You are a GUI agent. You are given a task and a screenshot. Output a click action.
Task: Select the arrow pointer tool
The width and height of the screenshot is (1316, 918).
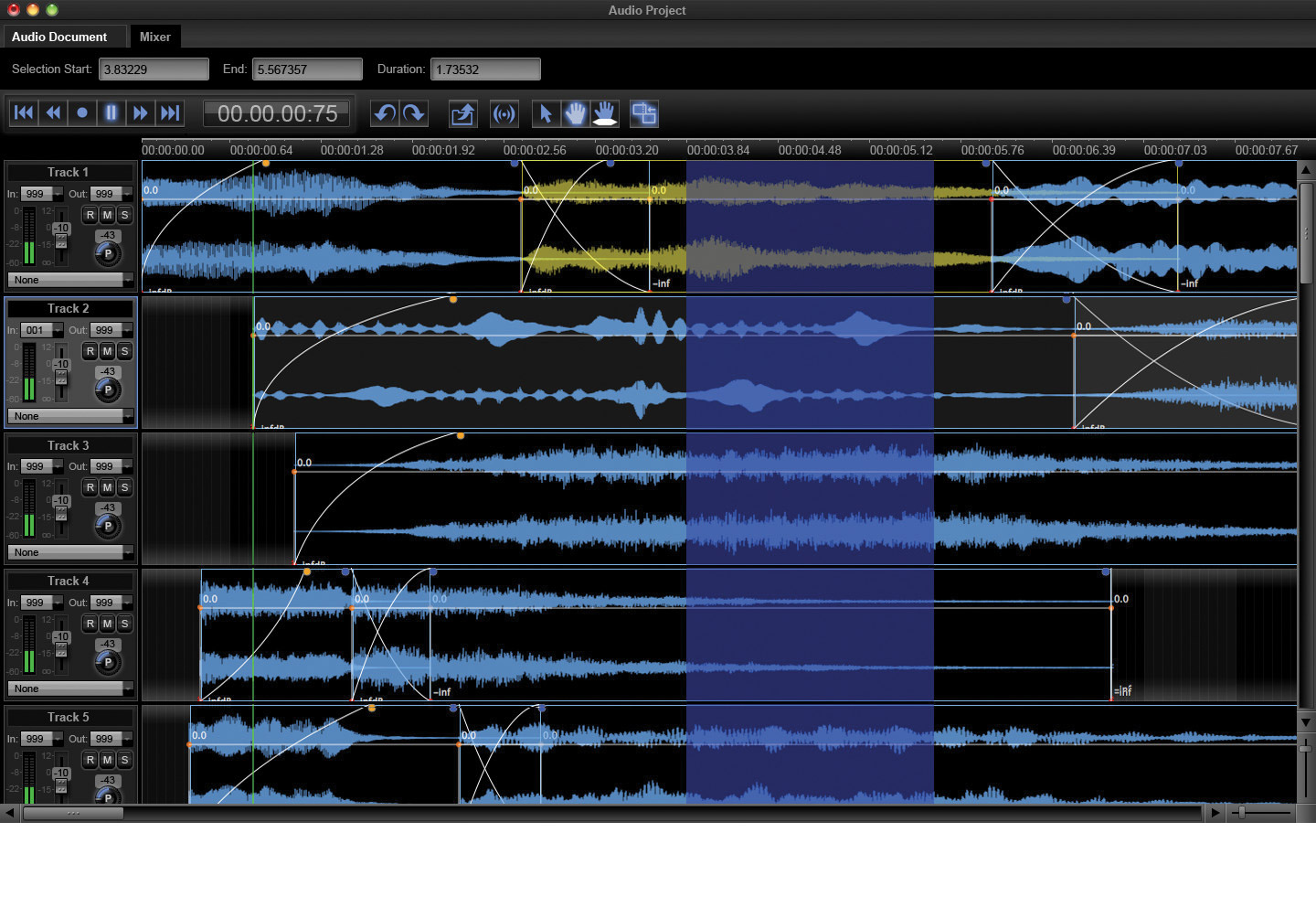tap(546, 113)
